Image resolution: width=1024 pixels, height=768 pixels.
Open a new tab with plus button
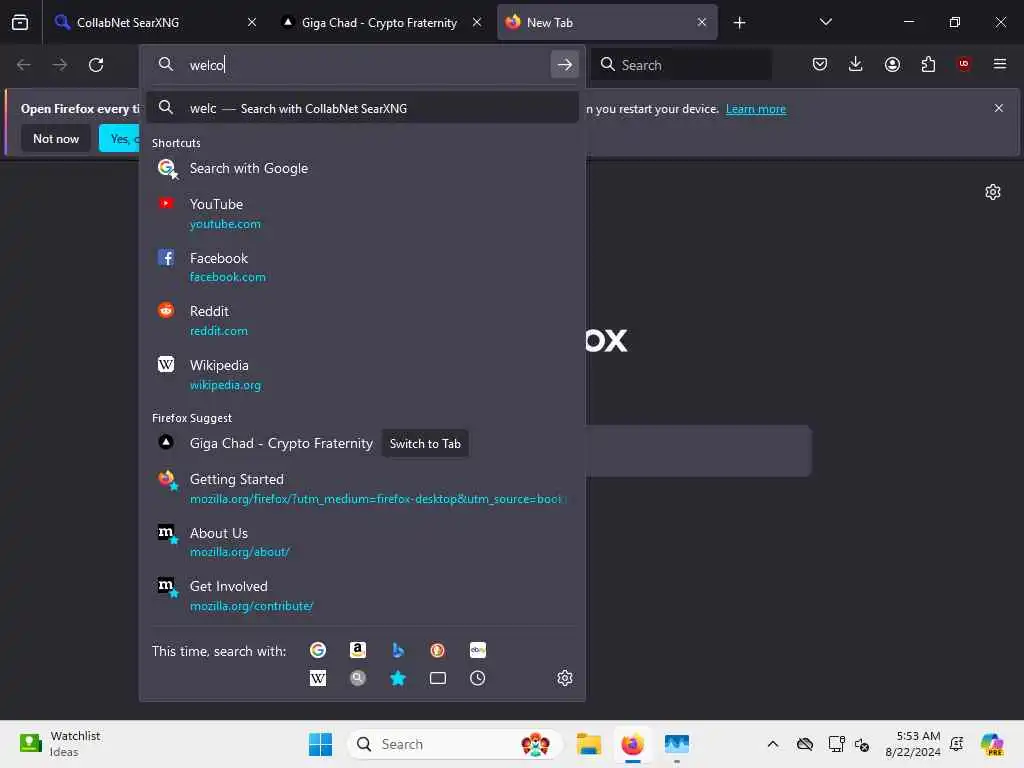point(739,23)
